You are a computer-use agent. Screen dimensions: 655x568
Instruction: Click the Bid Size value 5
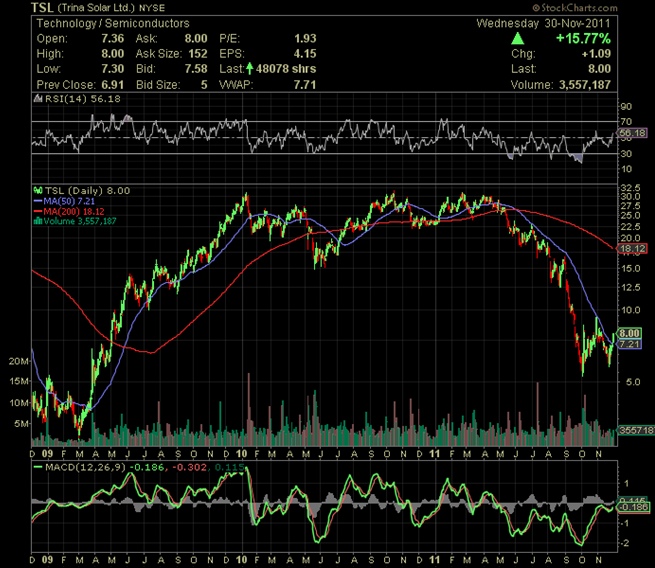pos(204,85)
